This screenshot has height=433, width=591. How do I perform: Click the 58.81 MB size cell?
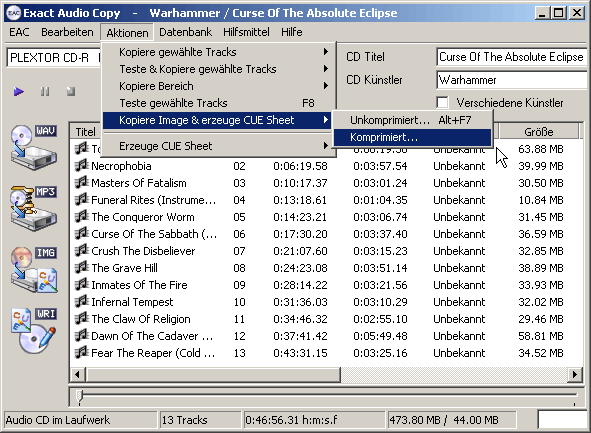click(540, 336)
